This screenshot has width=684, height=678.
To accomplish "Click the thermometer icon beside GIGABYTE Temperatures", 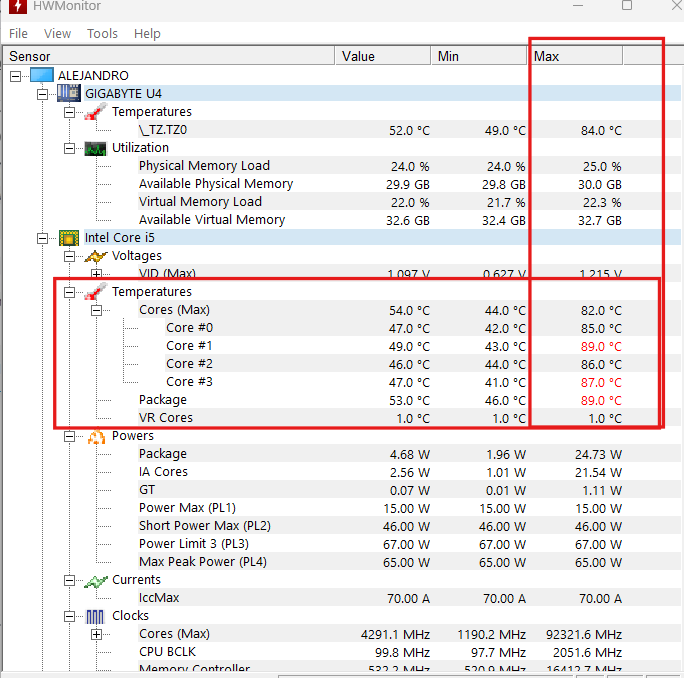I will point(96,111).
